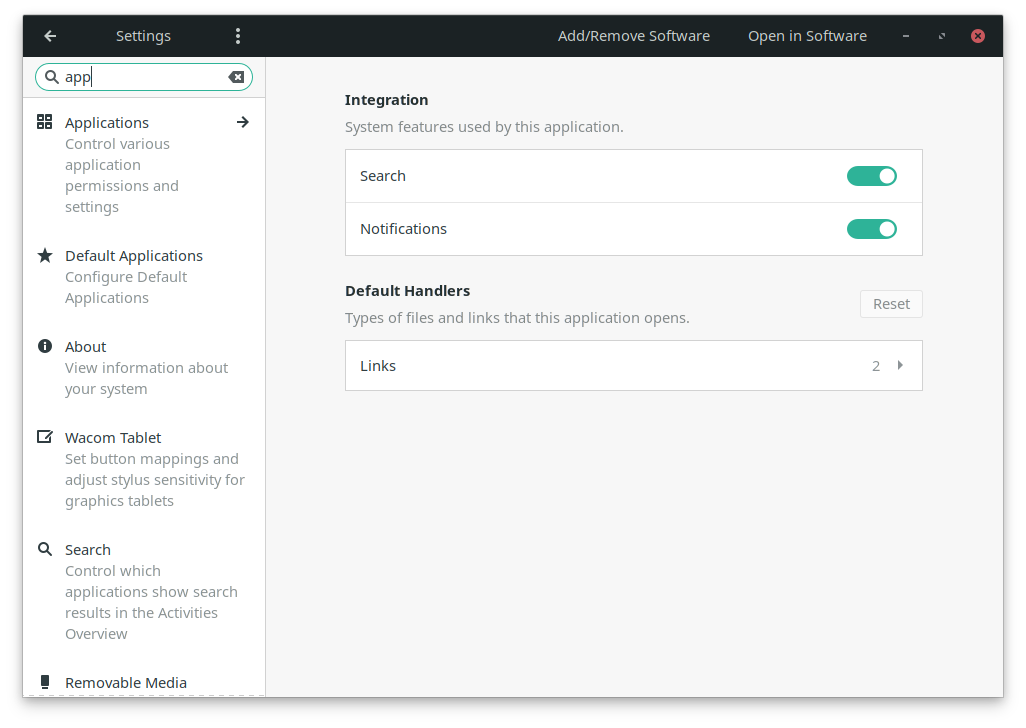The height and width of the screenshot is (728, 1026).
Task: Click the Search magnifier icon in the sidebar list
Action: tap(45, 549)
